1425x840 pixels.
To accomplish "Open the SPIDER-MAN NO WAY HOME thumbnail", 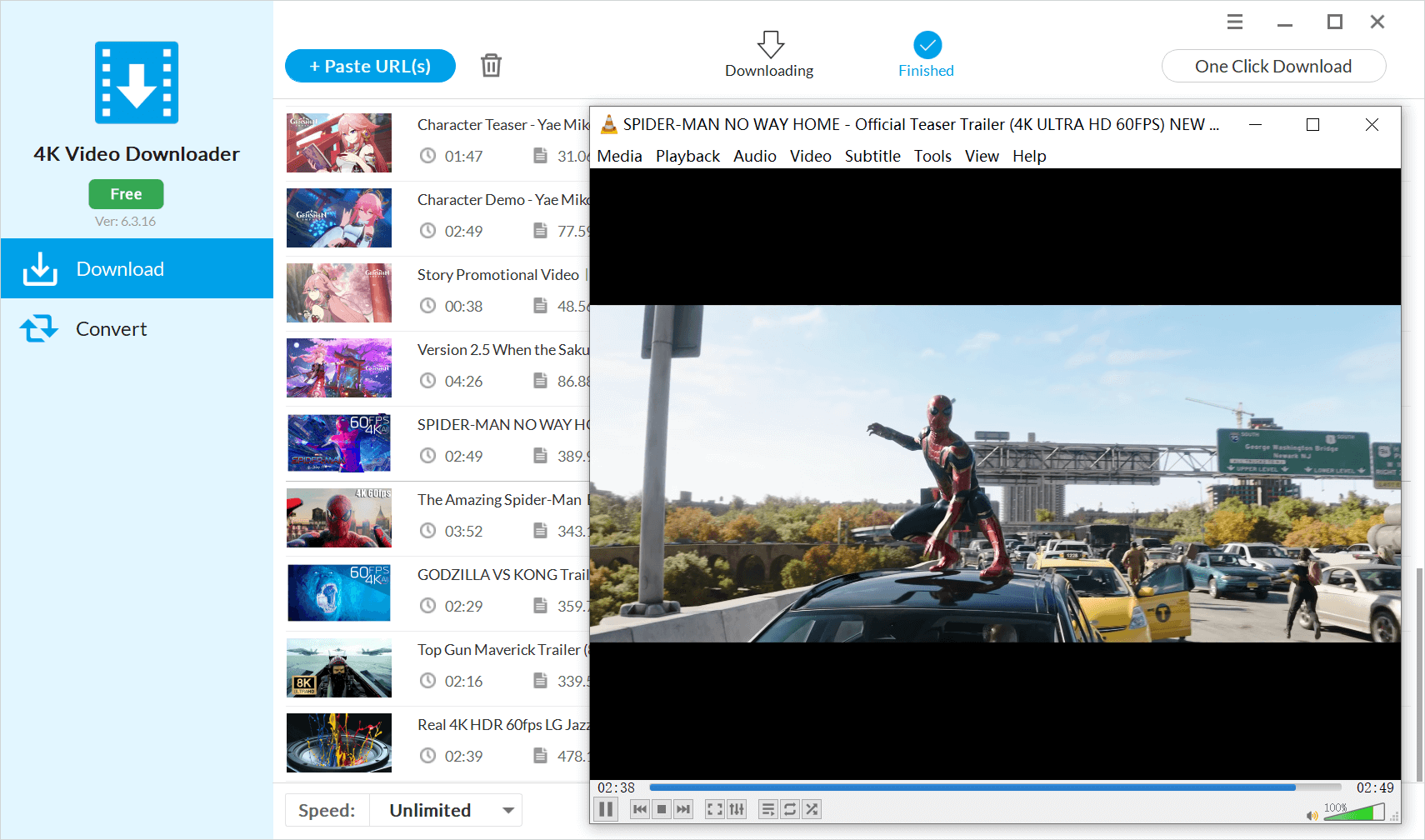I will 339,442.
